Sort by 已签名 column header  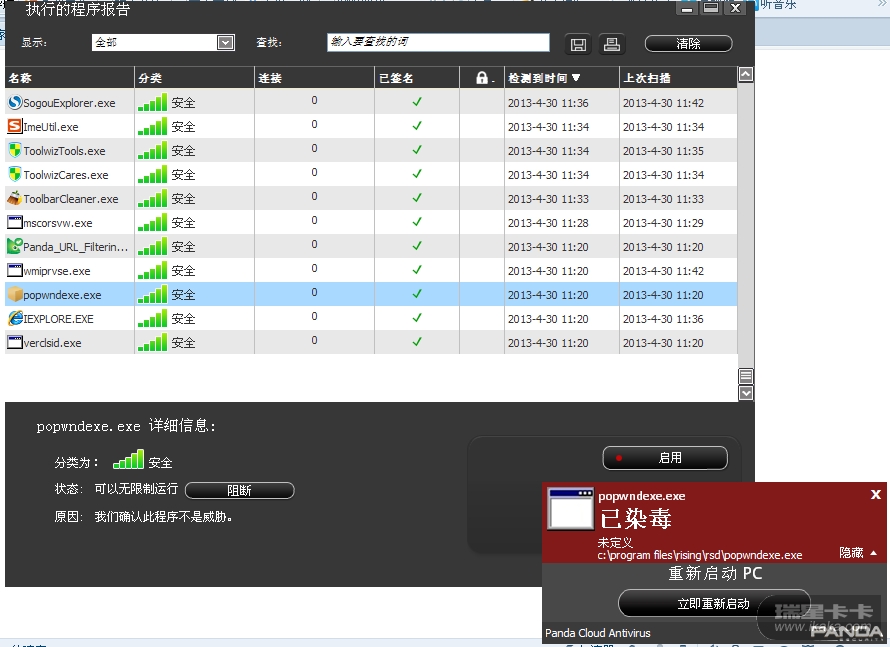tap(417, 78)
